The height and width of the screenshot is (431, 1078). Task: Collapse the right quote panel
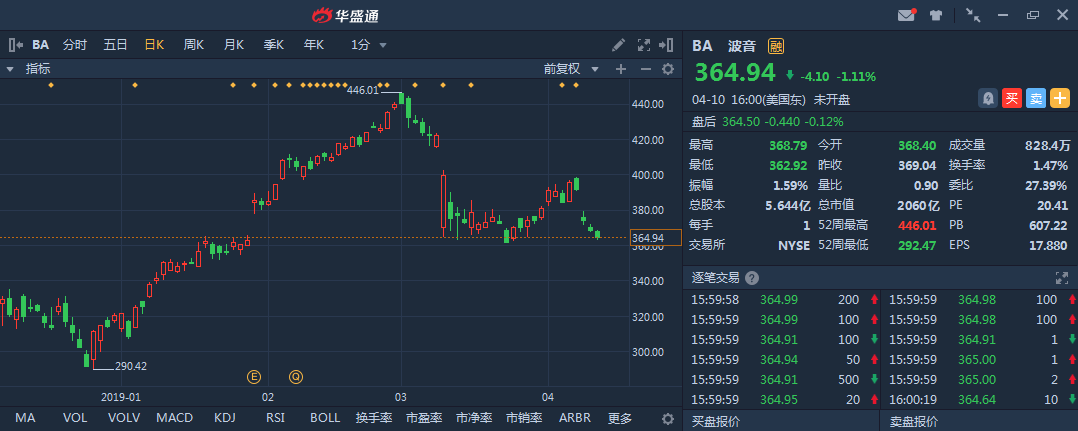[x=667, y=45]
